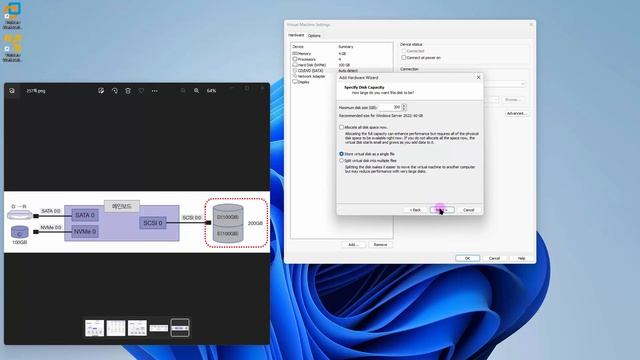Click the Next > button in wizard

(442, 210)
